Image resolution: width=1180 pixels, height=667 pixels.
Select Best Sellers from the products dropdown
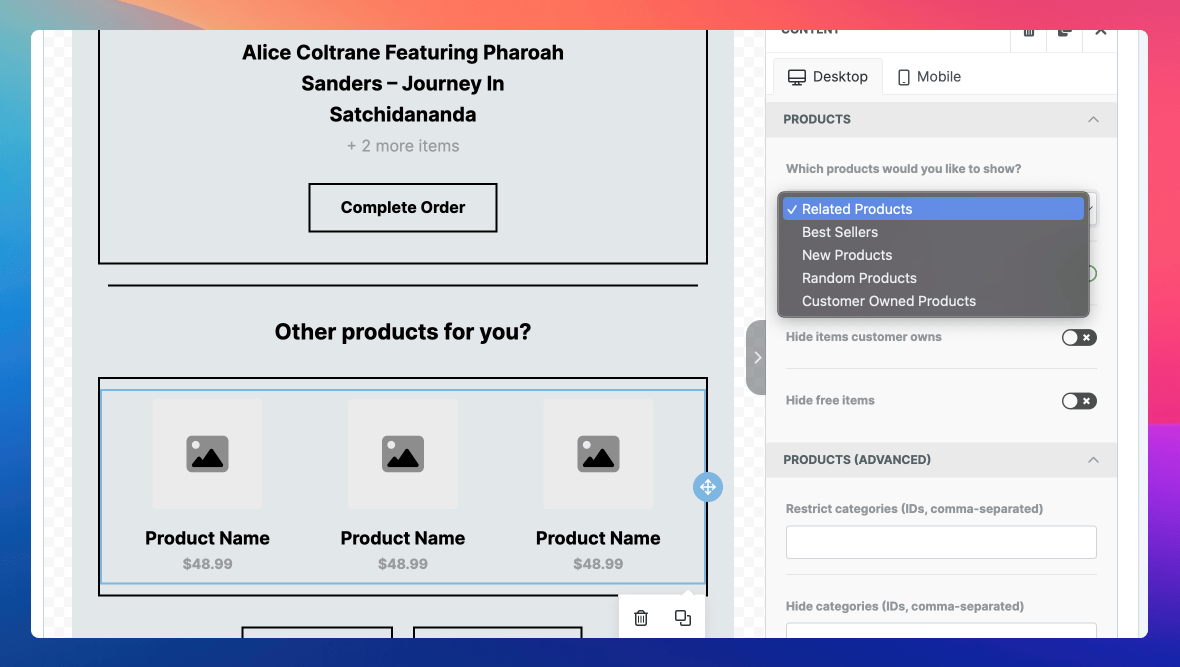pos(840,231)
